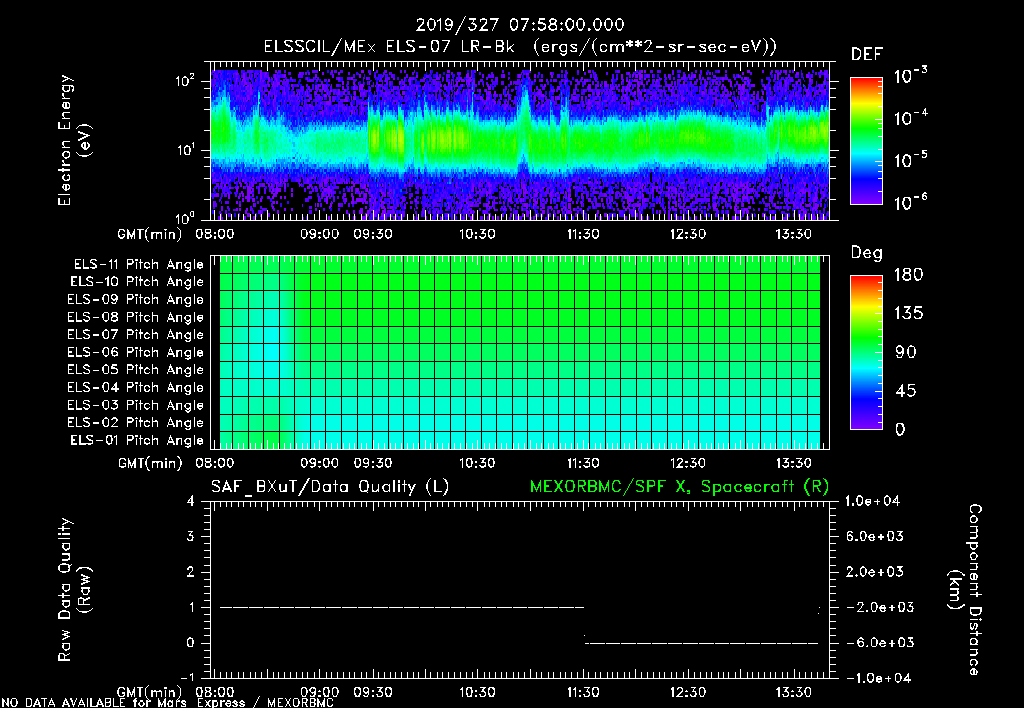Screen dimensions: 1024x708
Task: Select the ELS-10 Pitch Angle row label
Action: [x=137, y=282]
